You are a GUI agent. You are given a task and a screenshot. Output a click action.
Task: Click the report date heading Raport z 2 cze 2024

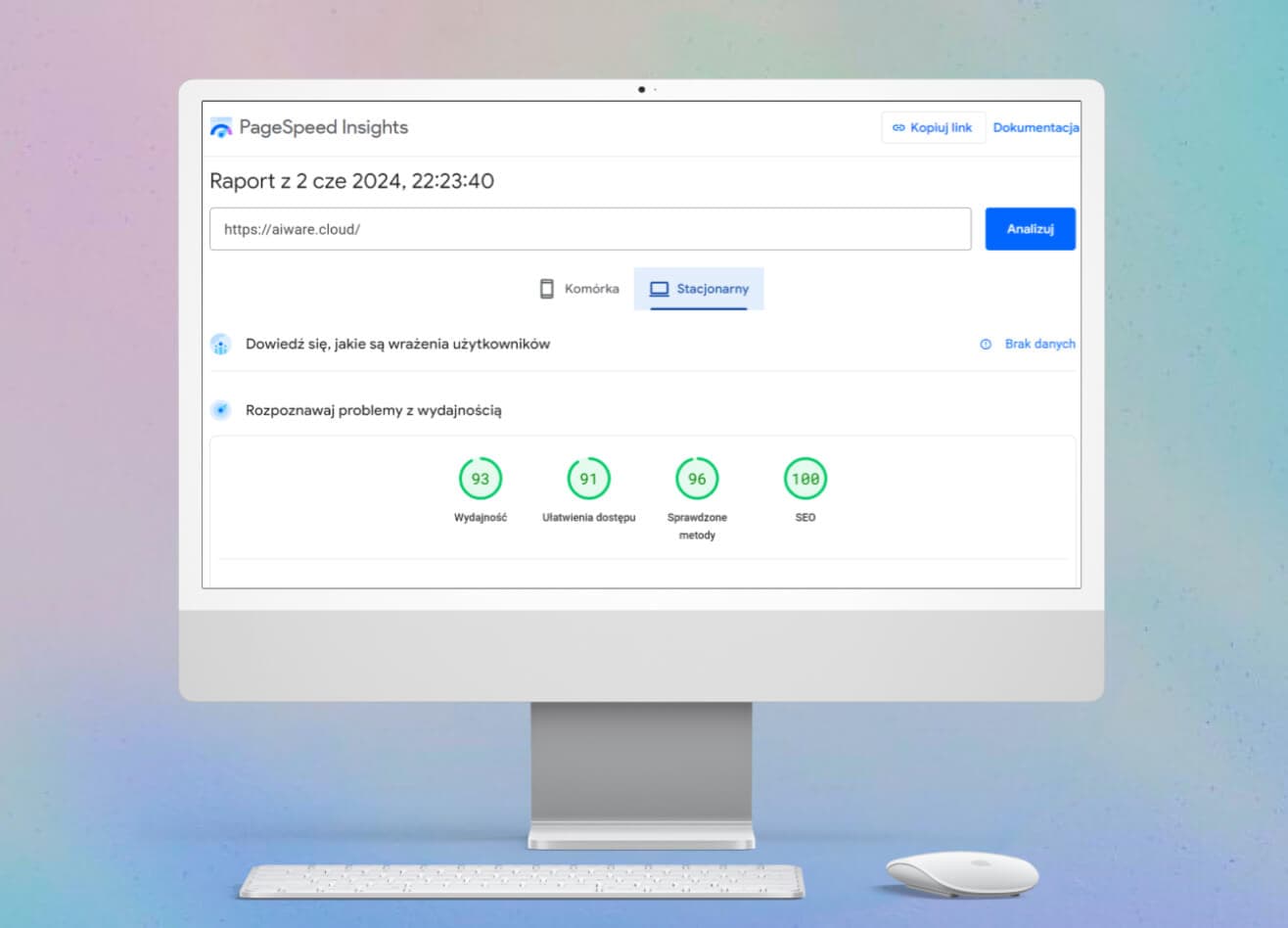click(351, 181)
